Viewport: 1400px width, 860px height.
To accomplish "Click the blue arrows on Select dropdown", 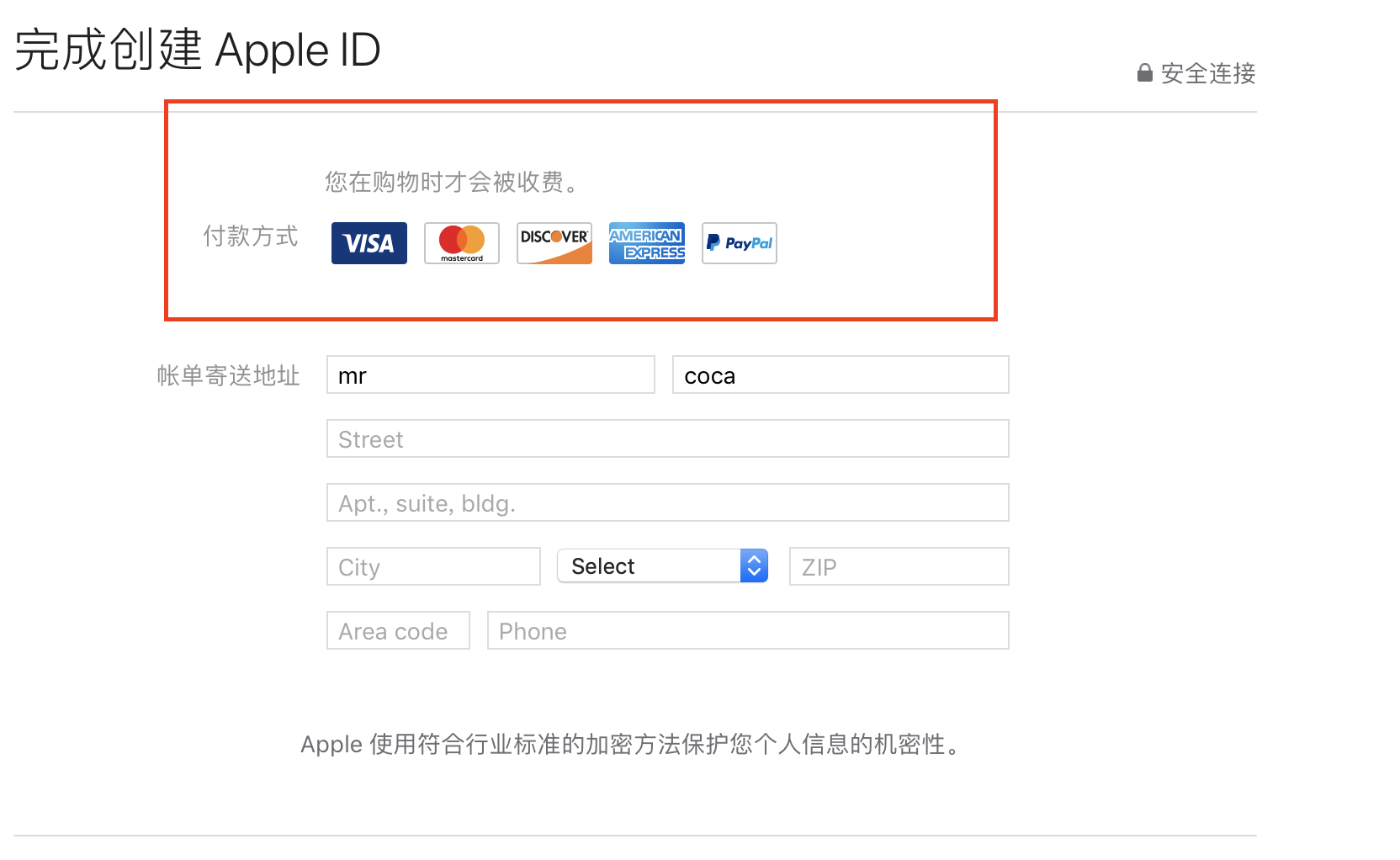I will pyautogui.click(x=754, y=566).
